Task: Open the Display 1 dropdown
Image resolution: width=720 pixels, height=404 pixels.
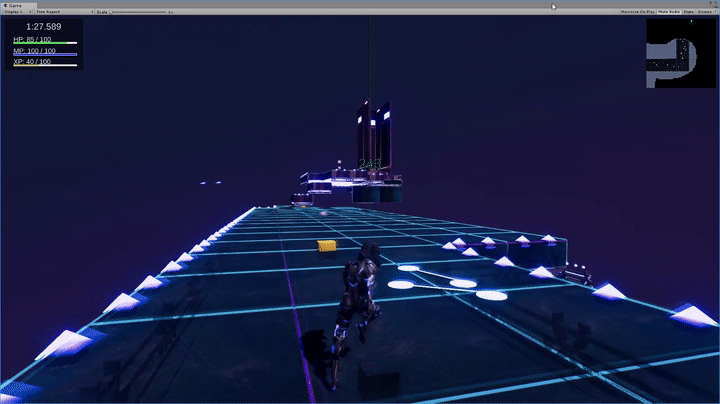Action: (17, 11)
